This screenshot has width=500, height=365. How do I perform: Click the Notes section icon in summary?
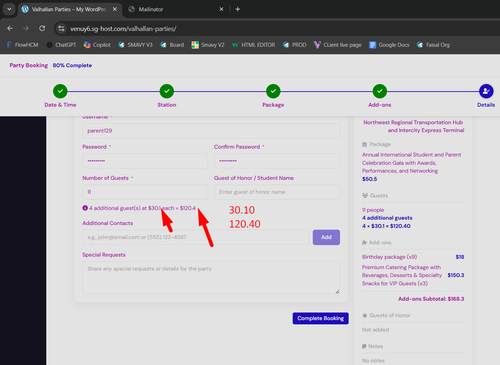[x=364, y=346]
